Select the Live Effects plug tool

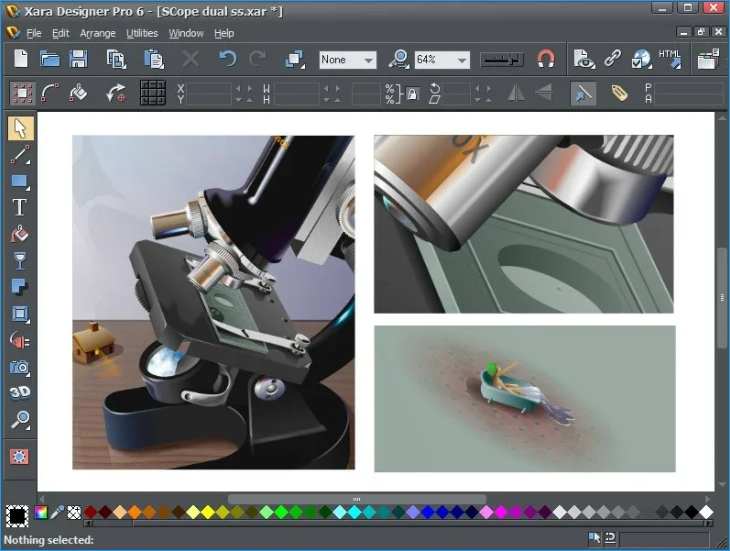(x=20, y=341)
